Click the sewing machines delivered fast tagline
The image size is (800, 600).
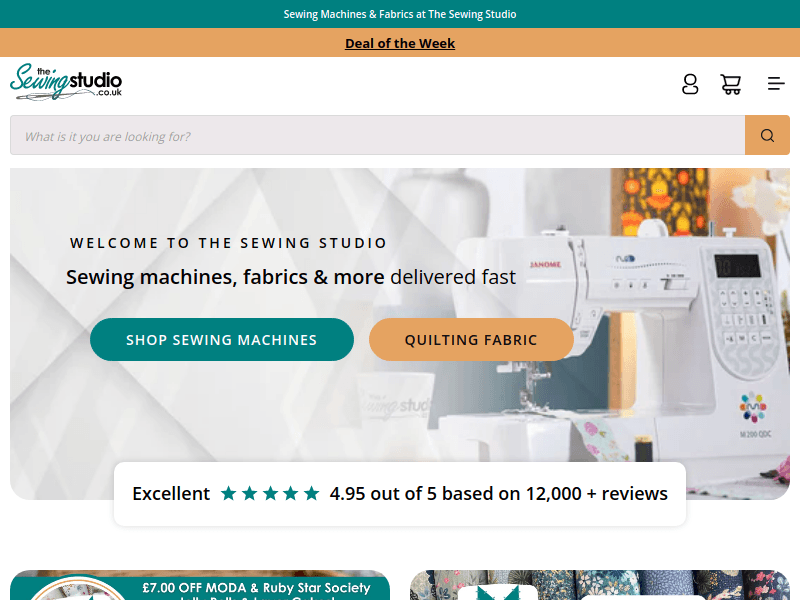291,277
